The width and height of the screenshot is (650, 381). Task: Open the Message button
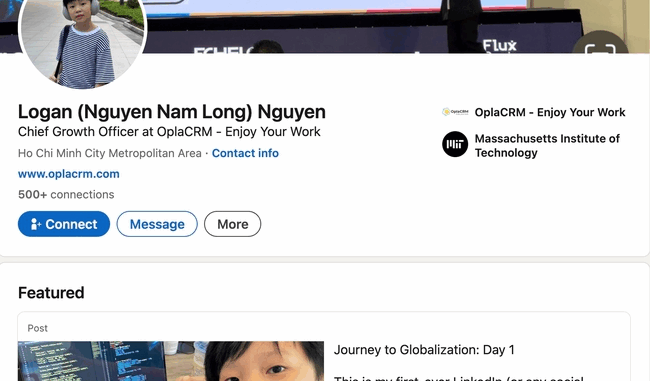(x=157, y=224)
